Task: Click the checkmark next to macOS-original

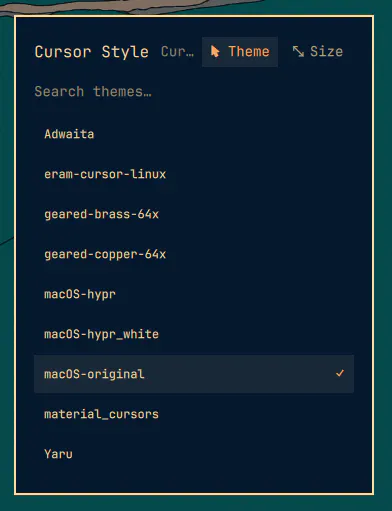Action: (340, 373)
